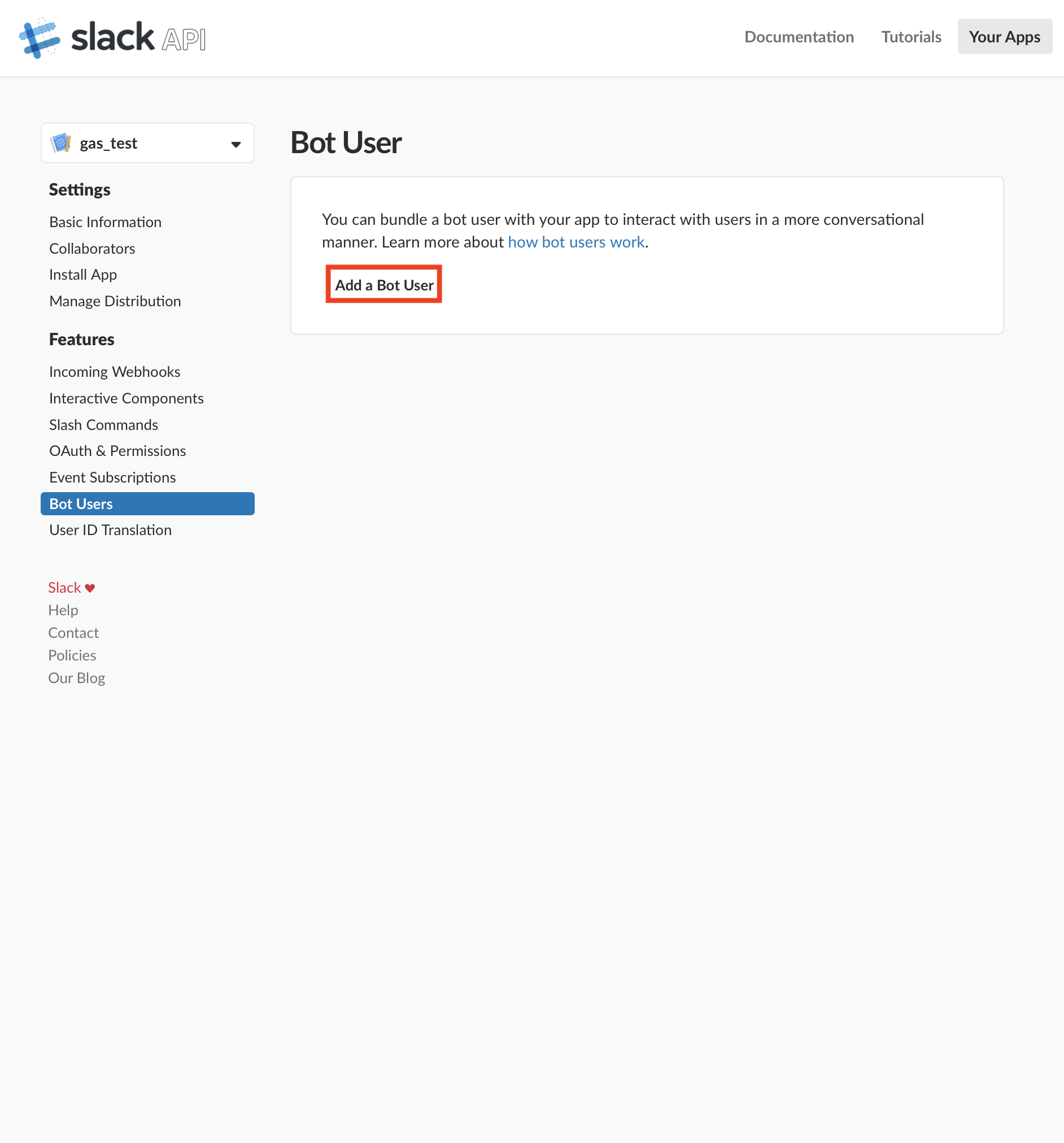
Task: Click the gas_test app icon
Action: click(x=61, y=142)
